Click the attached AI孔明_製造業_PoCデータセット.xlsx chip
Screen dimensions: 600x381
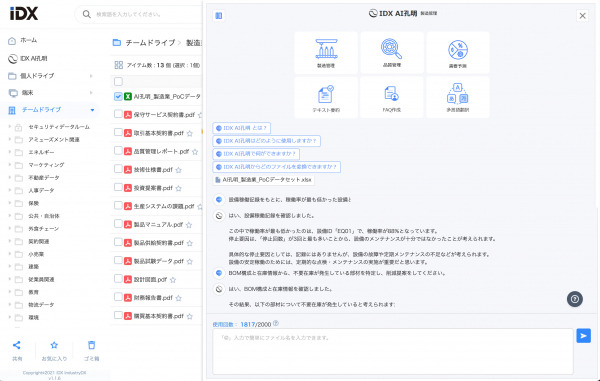(x=264, y=179)
